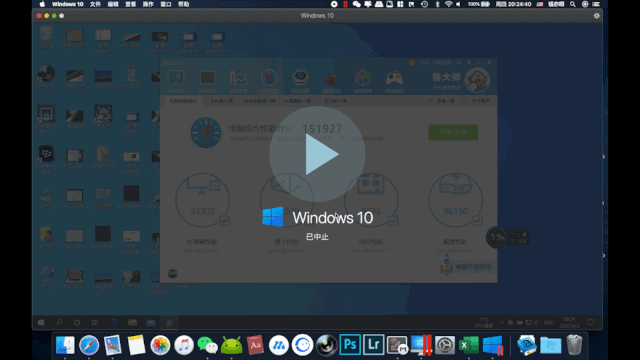
Task: Launch Safari from the Dock
Action: click(x=89, y=345)
